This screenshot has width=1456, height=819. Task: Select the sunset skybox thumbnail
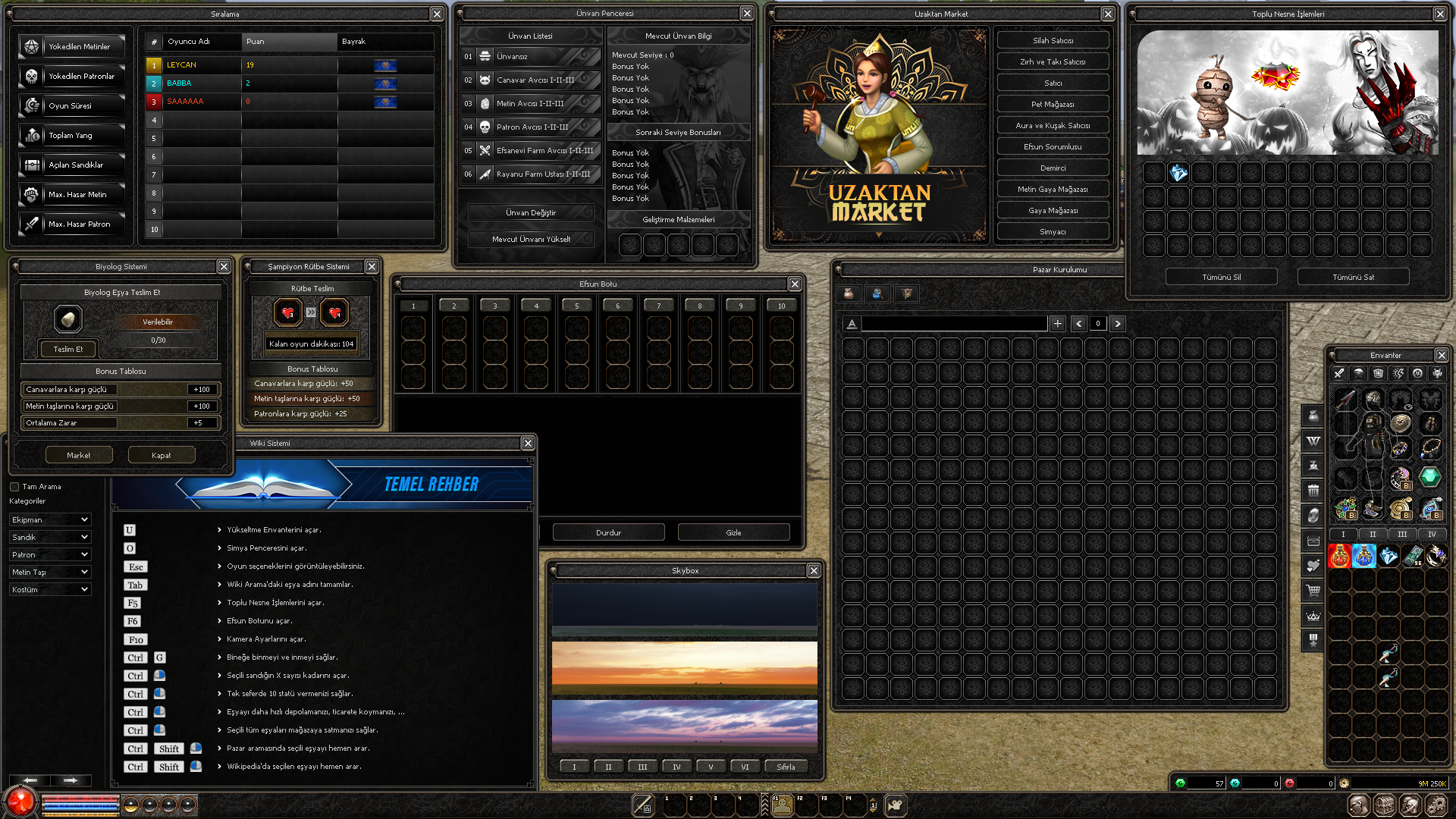[x=685, y=669]
